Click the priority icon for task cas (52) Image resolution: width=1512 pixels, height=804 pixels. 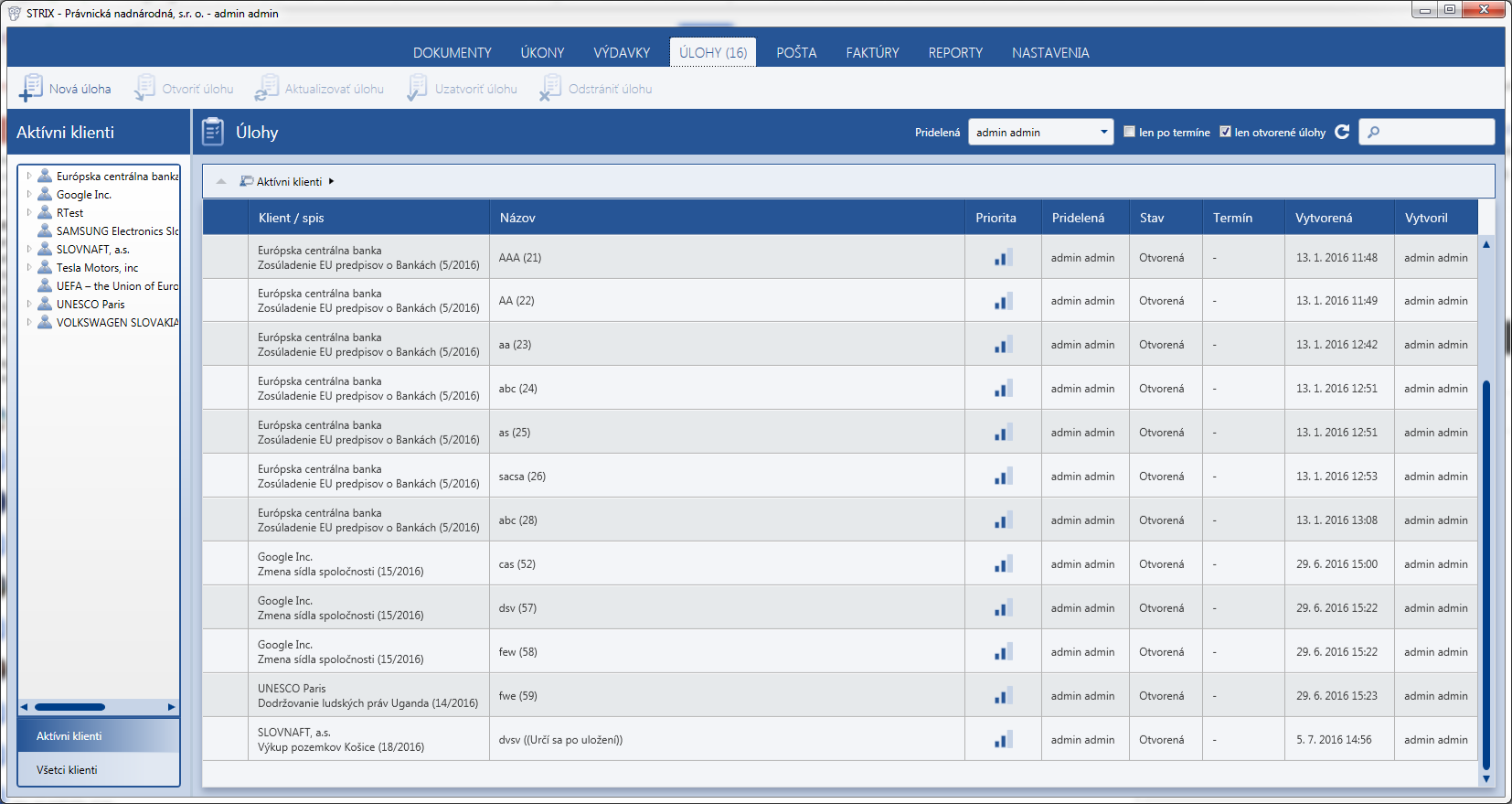coord(1003,564)
